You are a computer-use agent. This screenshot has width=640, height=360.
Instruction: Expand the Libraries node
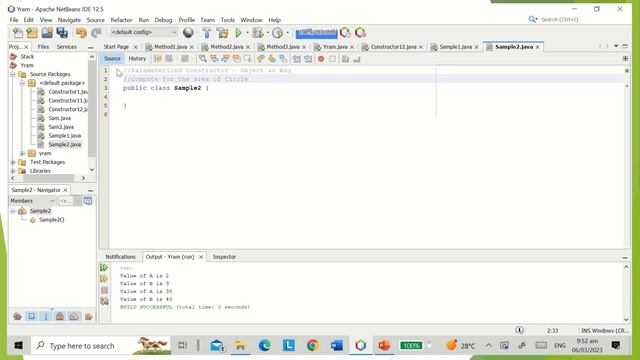click(13, 171)
